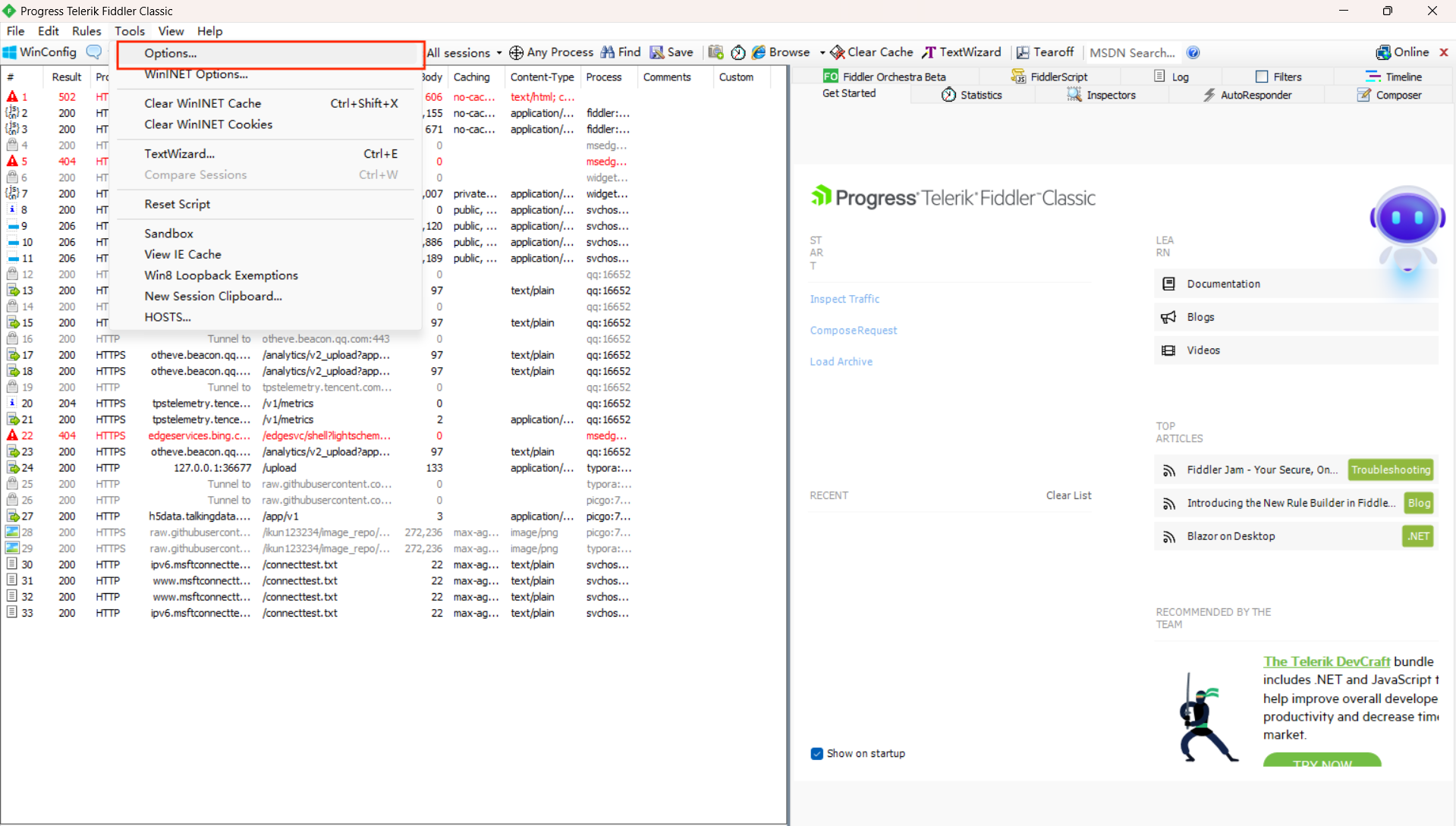Choose Reset Script menu entry
The height and width of the screenshot is (826, 1456).
(266, 205)
